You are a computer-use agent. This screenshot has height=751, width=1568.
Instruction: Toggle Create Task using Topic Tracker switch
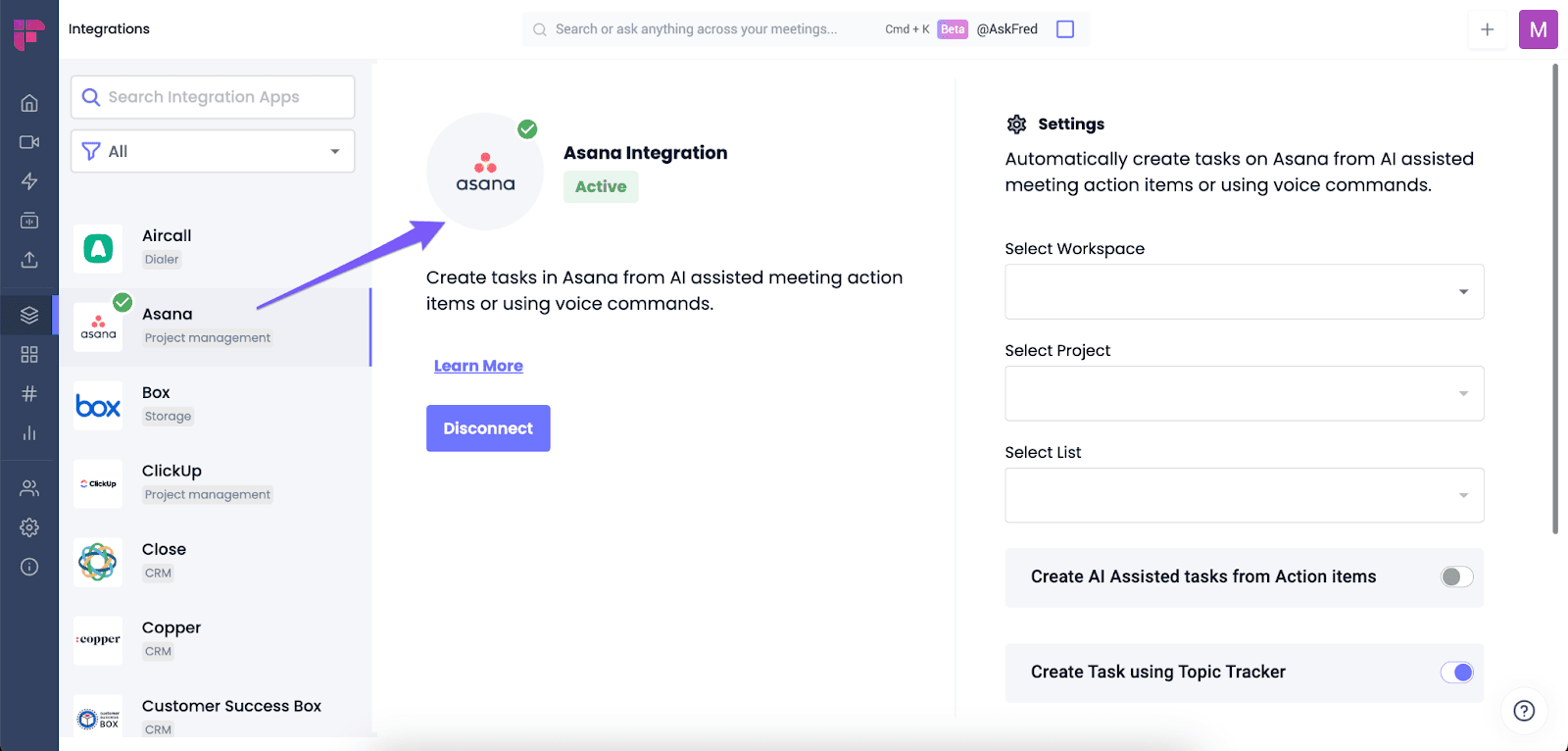1456,673
